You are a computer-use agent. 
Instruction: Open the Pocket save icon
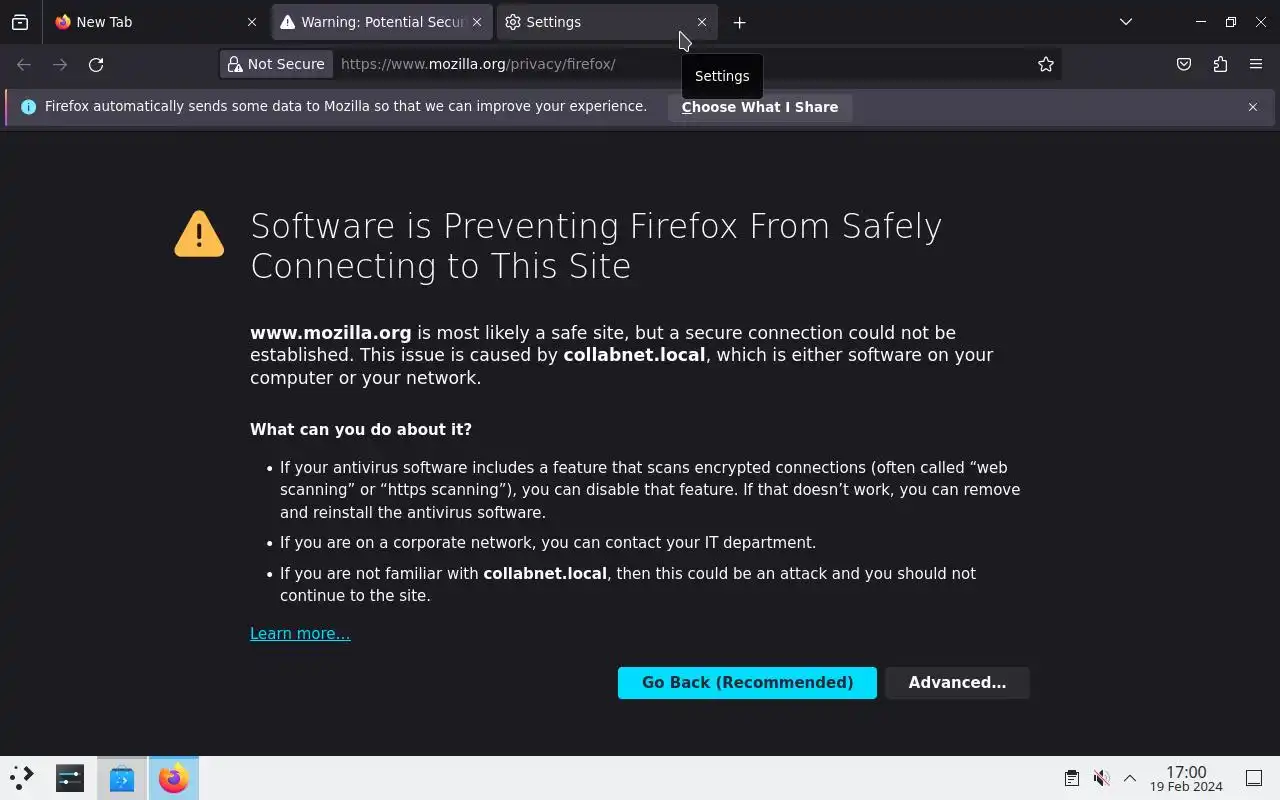[x=1184, y=64]
